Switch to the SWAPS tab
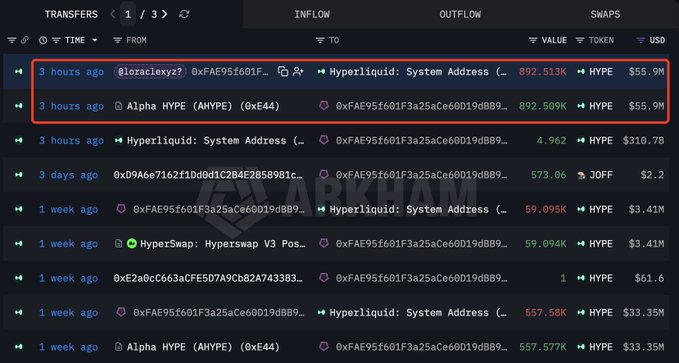679x363 pixels. (x=605, y=14)
